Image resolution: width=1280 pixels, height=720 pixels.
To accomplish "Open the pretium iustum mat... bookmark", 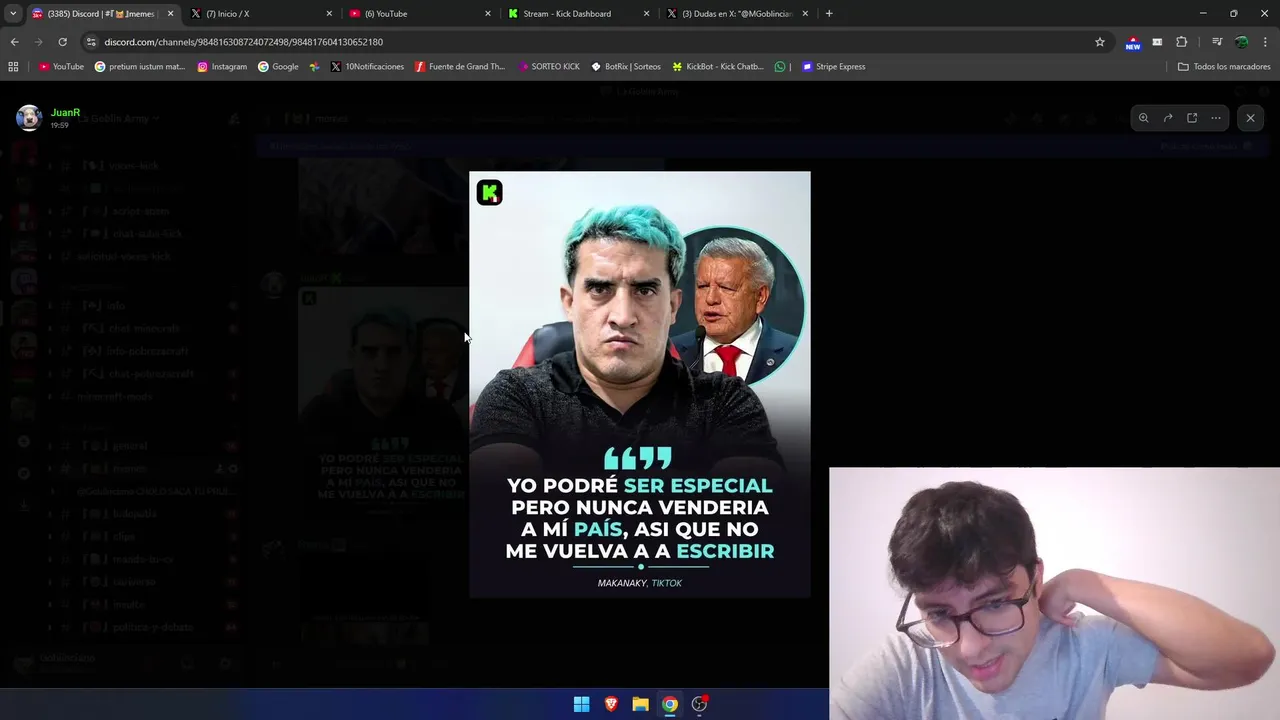I will click(140, 67).
